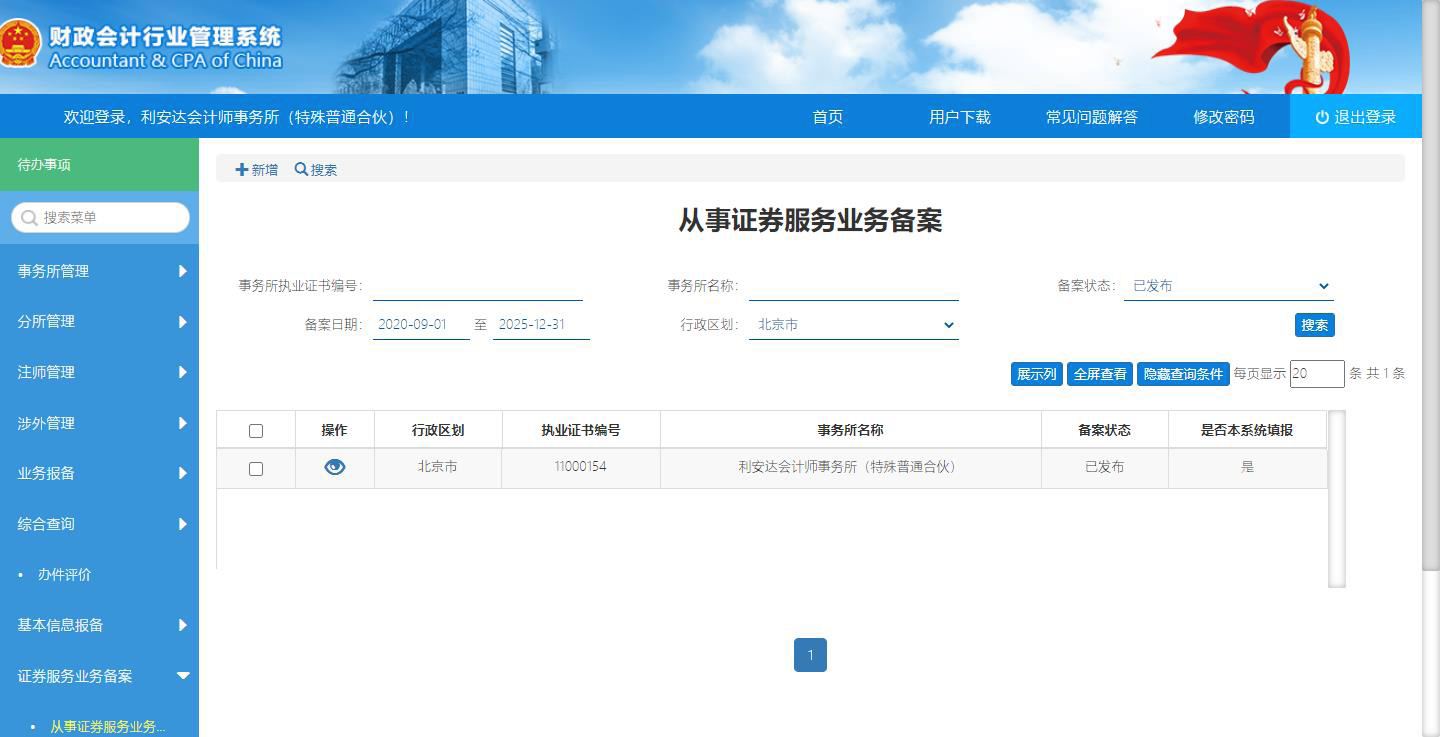Open the 备案状态 dropdown
This screenshot has height=737, width=1440.
pyautogui.click(x=1228, y=286)
